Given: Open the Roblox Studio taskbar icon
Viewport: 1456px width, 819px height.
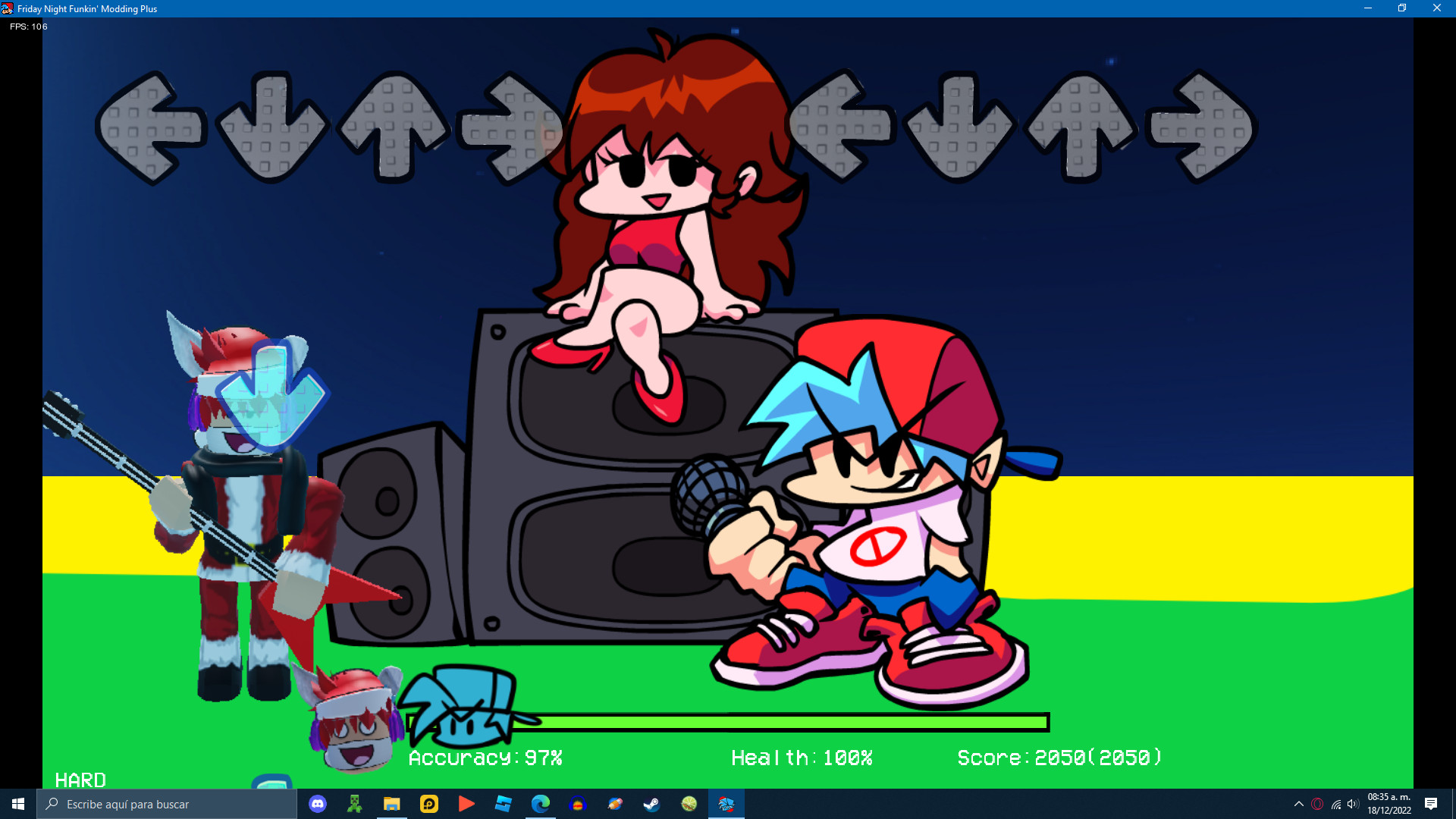Looking at the screenshot, I should coord(504,804).
